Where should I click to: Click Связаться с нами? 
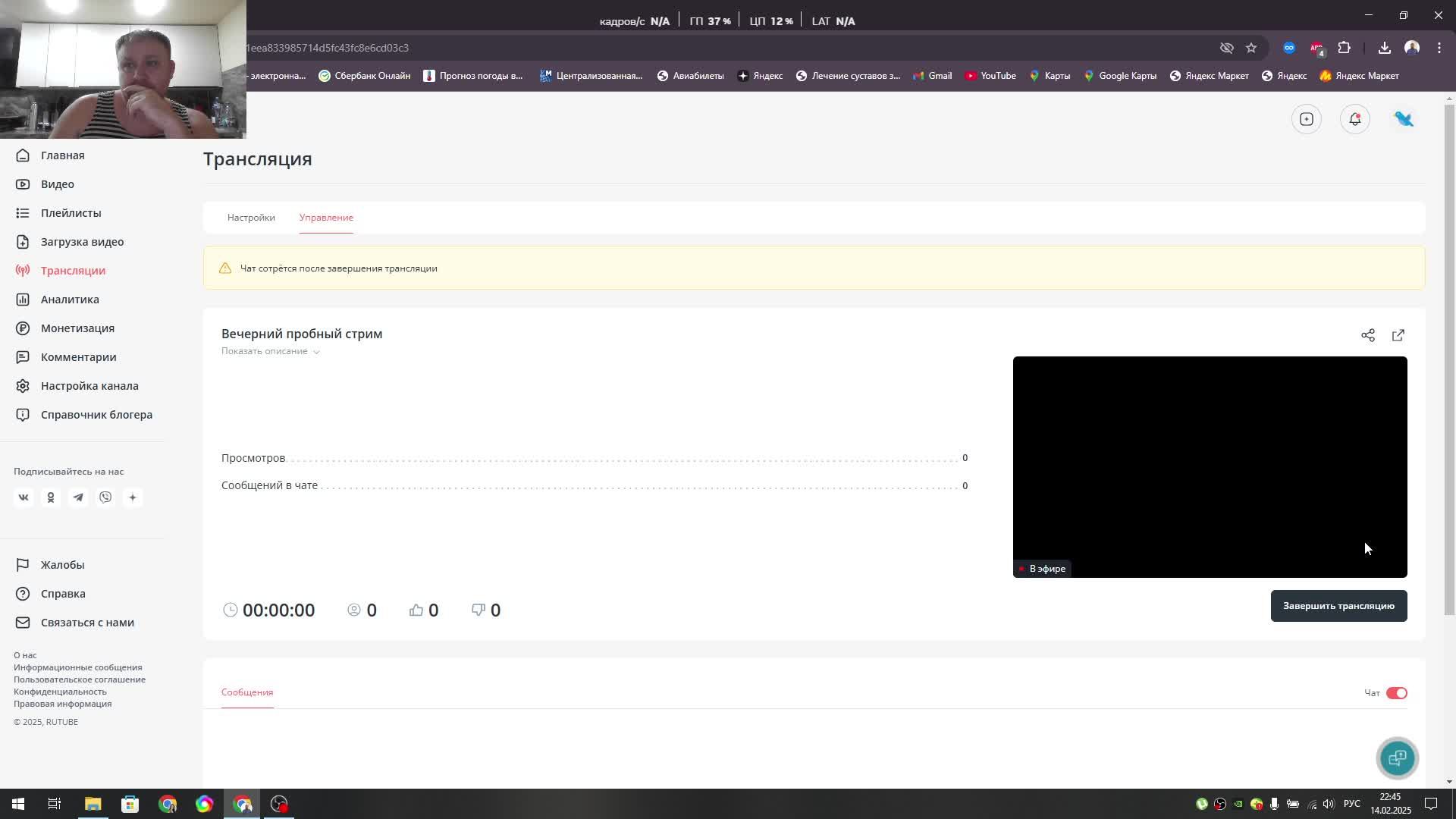tap(75, 623)
